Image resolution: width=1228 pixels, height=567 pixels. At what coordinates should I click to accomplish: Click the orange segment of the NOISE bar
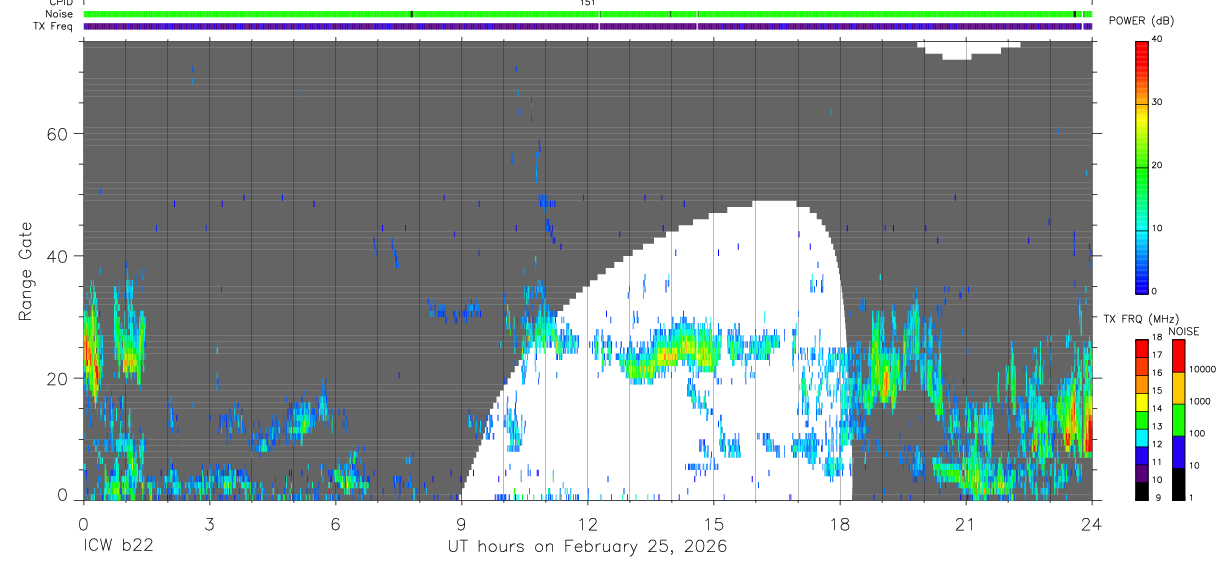coord(1178,388)
